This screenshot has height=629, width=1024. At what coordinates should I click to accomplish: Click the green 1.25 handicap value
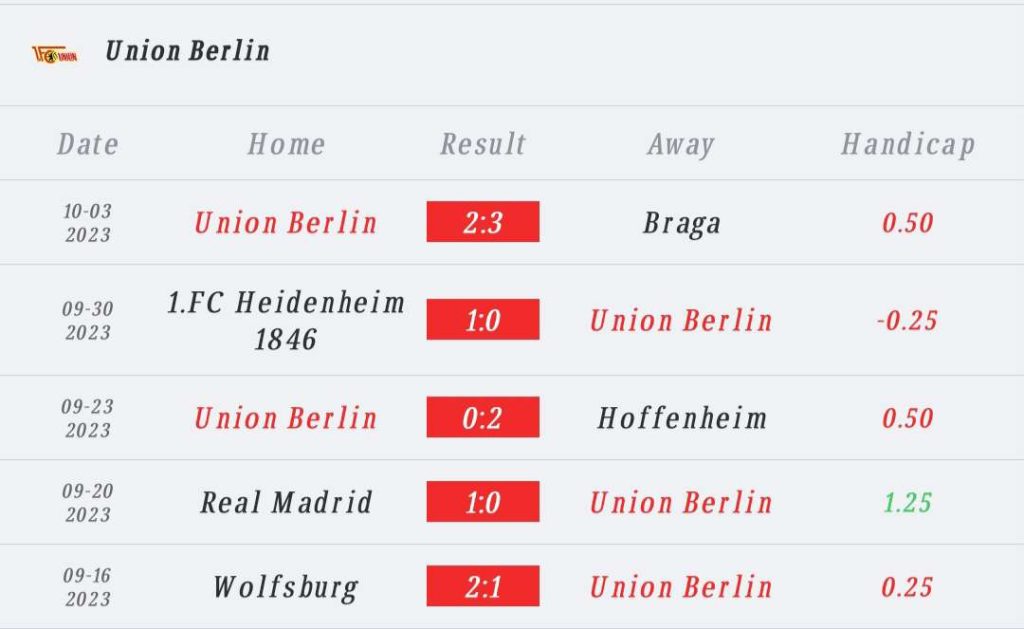click(x=907, y=502)
